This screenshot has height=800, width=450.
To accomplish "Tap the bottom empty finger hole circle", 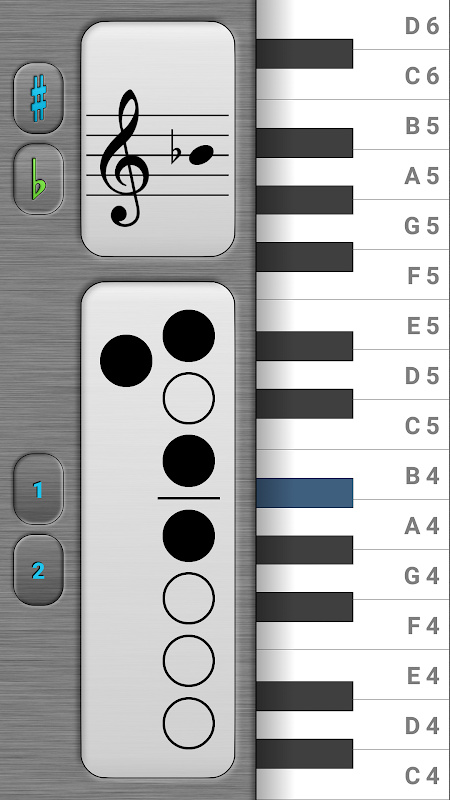I will point(189,723).
